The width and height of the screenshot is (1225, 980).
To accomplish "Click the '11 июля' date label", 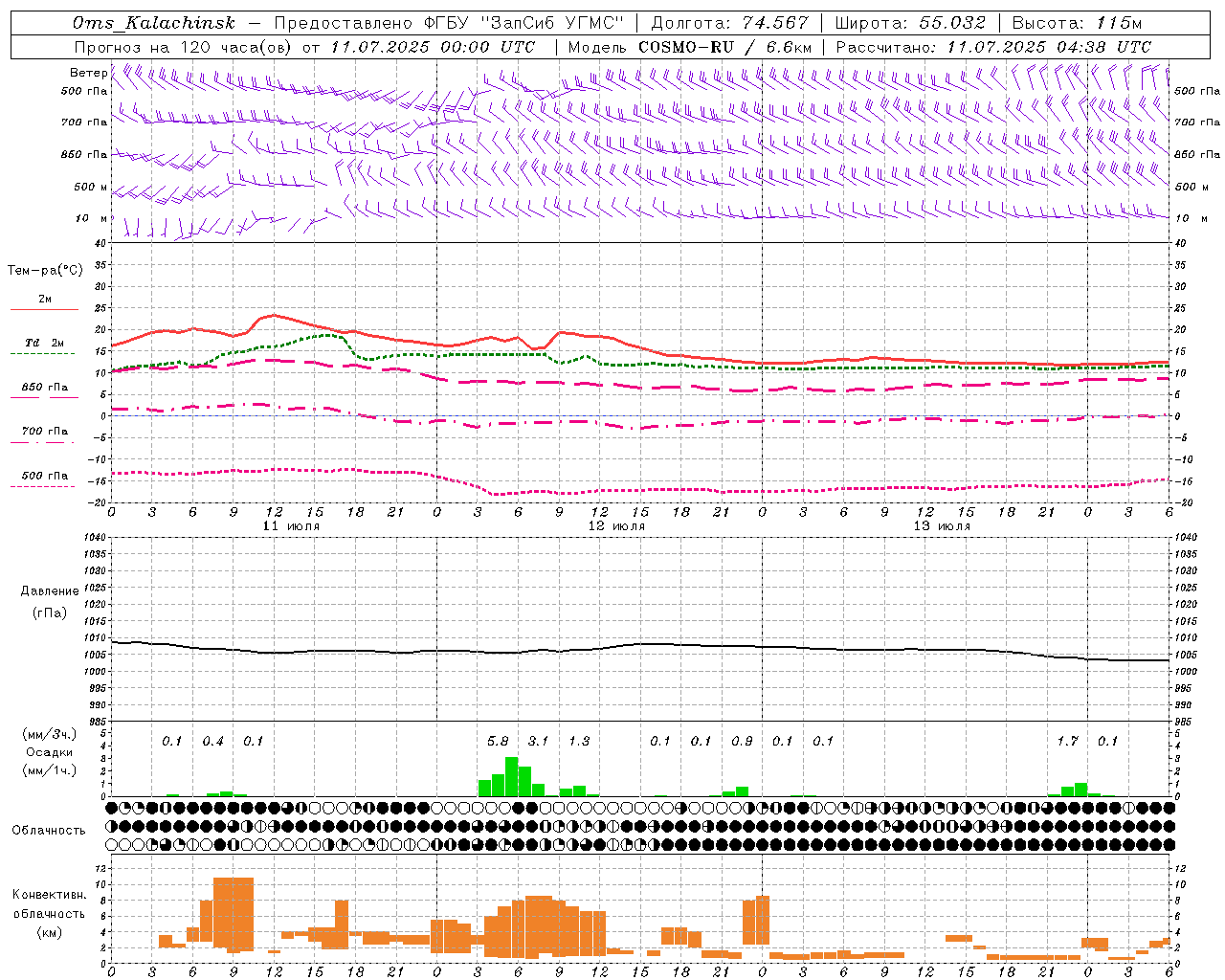I will (x=292, y=526).
